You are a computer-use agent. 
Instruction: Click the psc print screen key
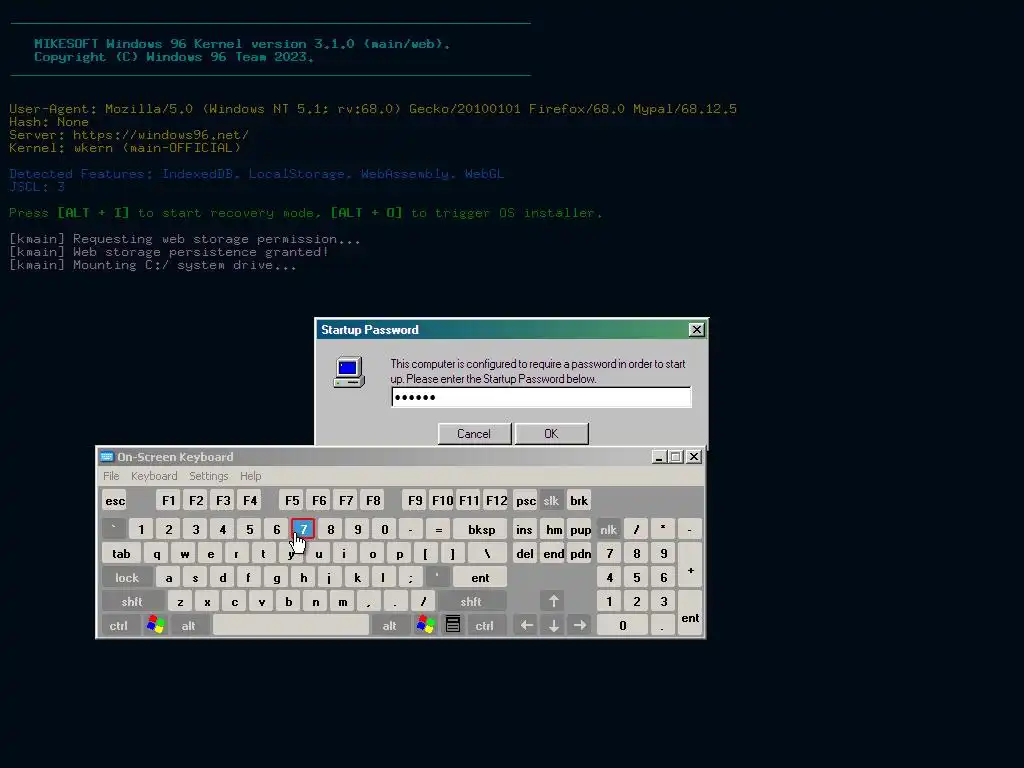[526, 500]
